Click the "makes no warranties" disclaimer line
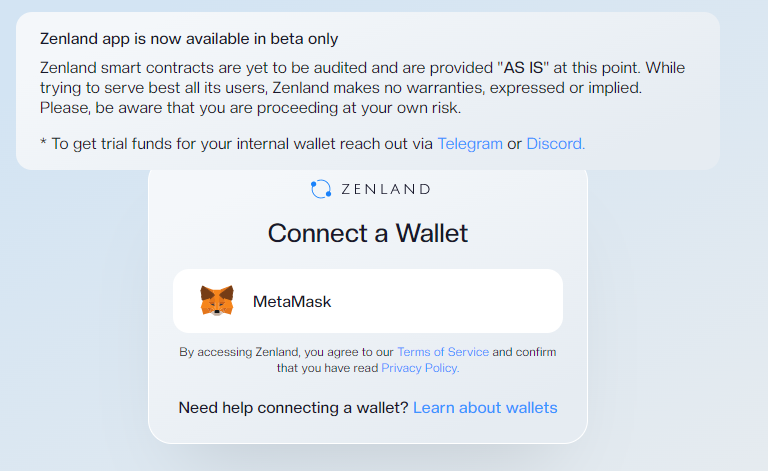The width and height of the screenshot is (768, 471). tap(341, 88)
